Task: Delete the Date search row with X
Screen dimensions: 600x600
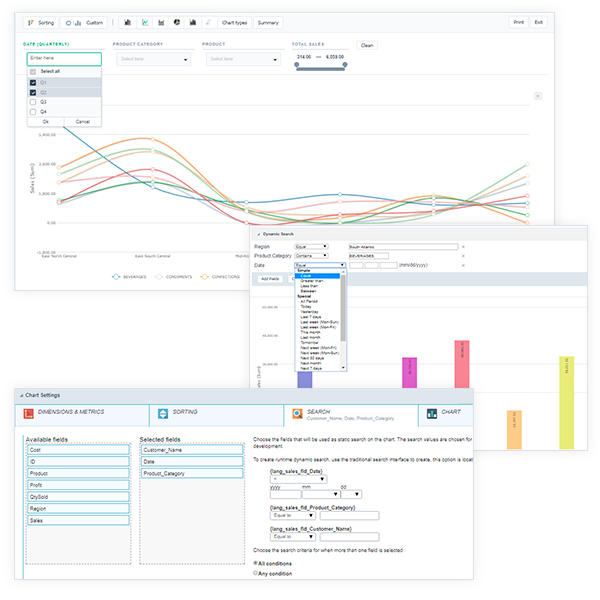Action: [463, 265]
